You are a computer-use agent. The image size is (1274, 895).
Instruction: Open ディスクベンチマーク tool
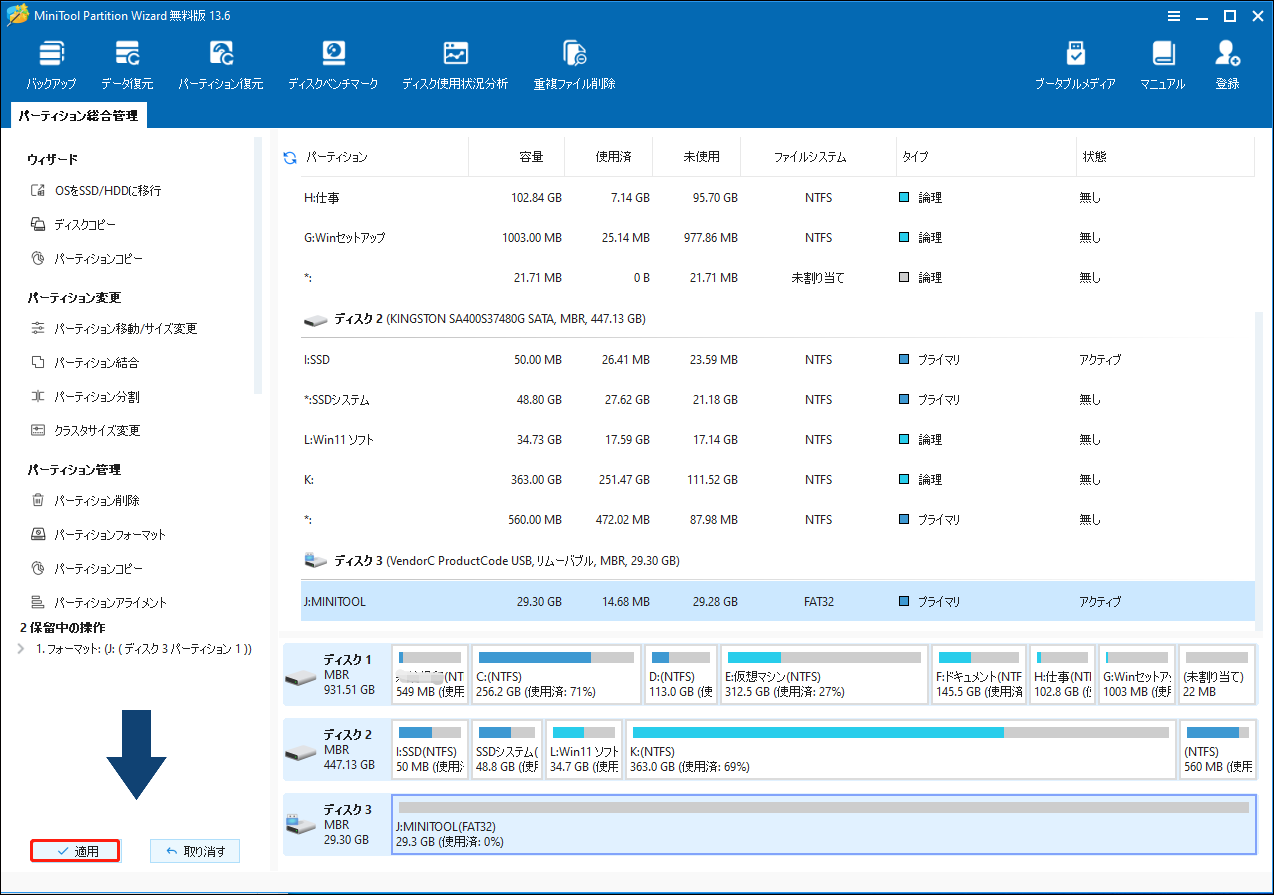(x=333, y=65)
